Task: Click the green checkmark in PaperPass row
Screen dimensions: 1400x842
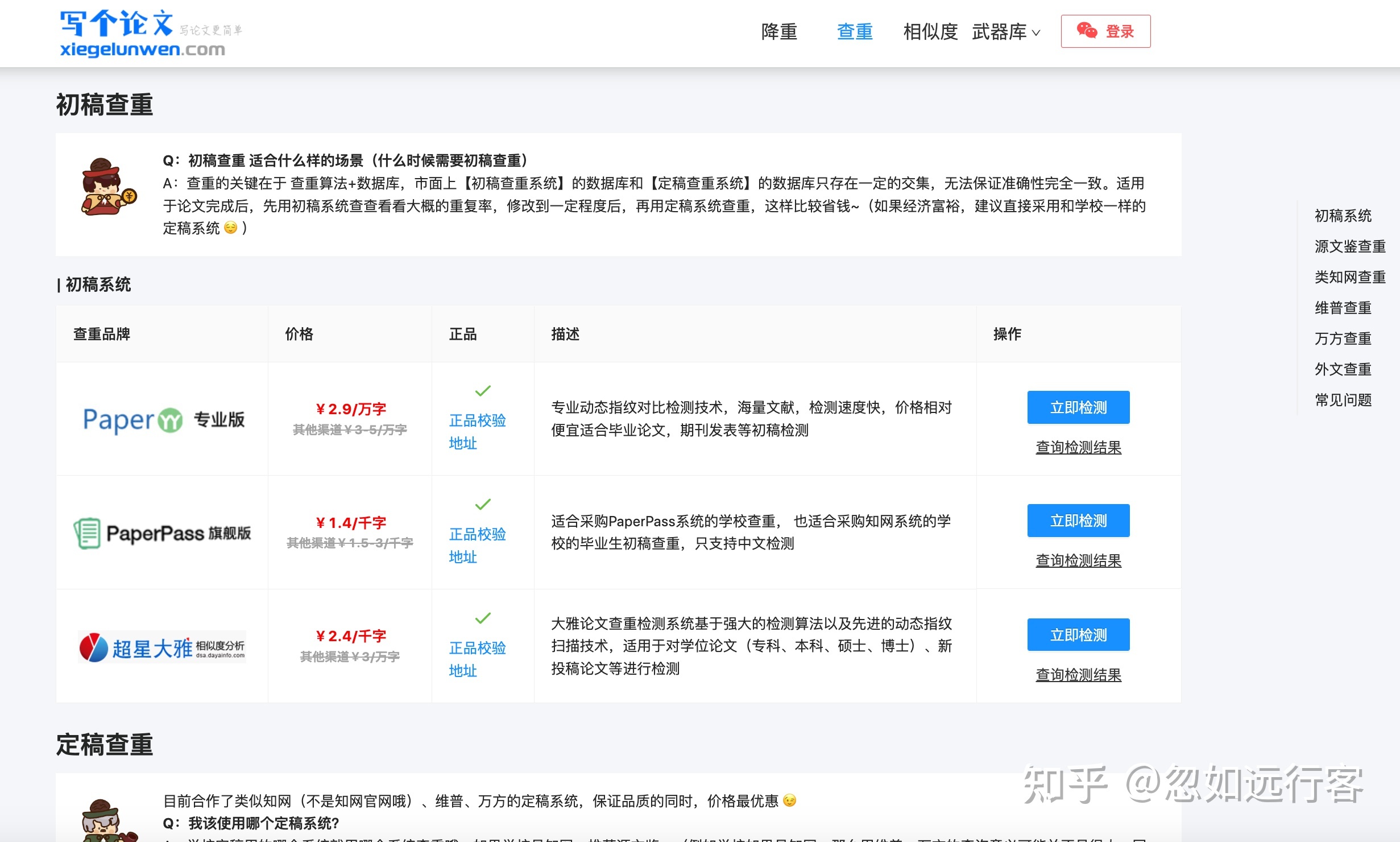Action: [483, 505]
